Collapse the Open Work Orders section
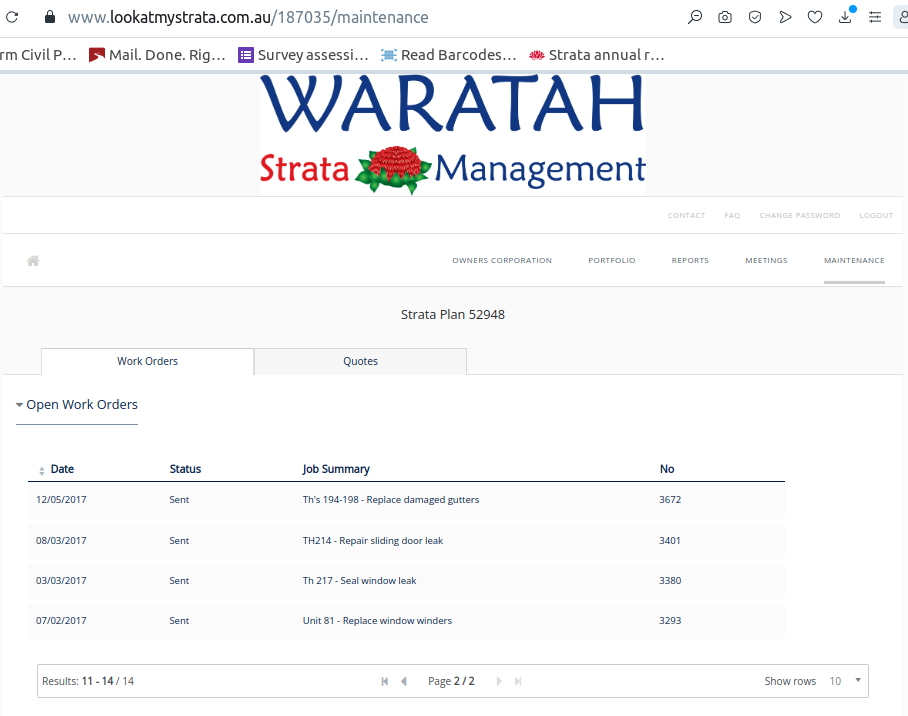 [x=77, y=405]
